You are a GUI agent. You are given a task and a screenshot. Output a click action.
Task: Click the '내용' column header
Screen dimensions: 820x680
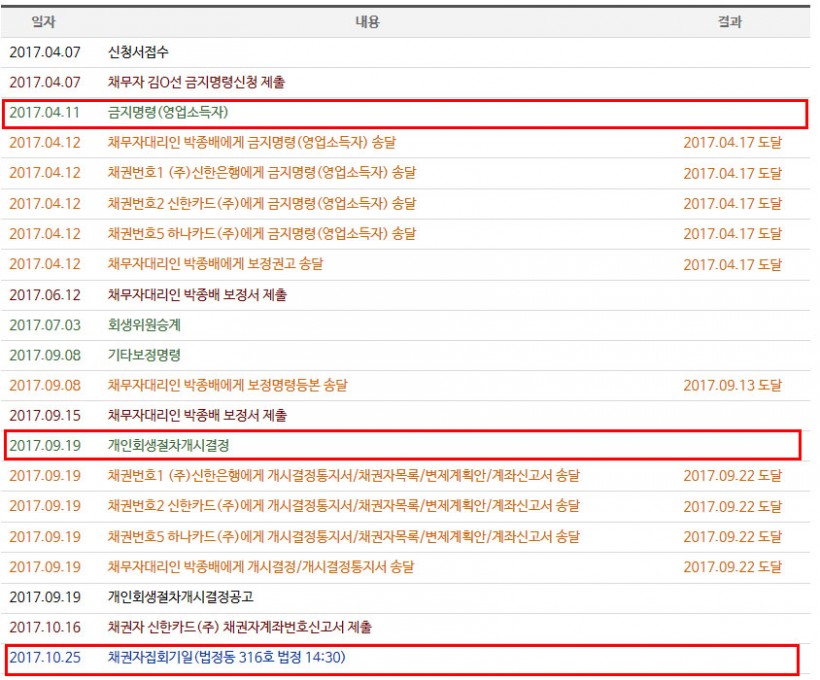pyautogui.click(x=367, y=22)
